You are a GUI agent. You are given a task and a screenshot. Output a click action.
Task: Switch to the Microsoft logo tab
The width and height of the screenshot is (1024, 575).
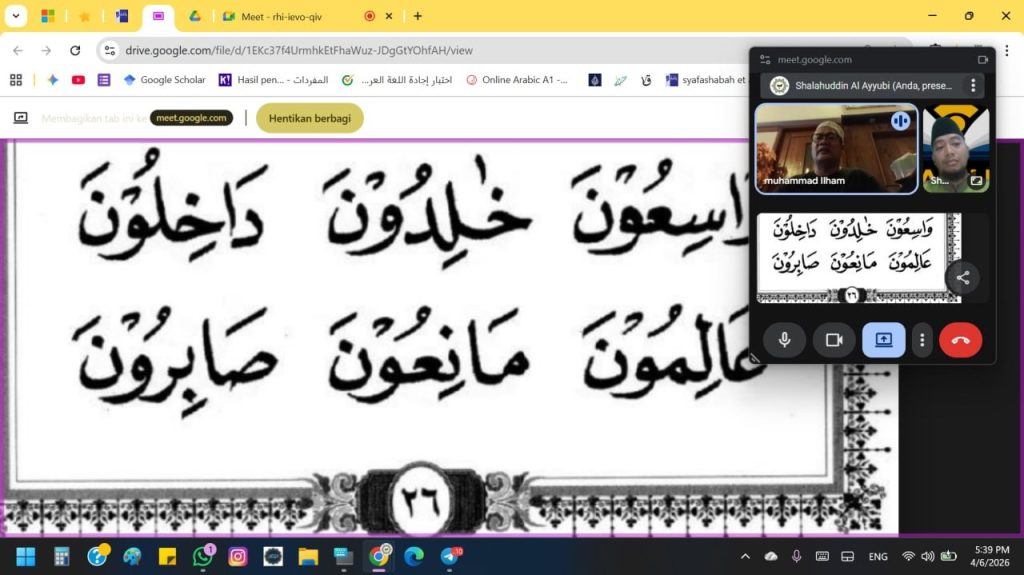(48, 16)
